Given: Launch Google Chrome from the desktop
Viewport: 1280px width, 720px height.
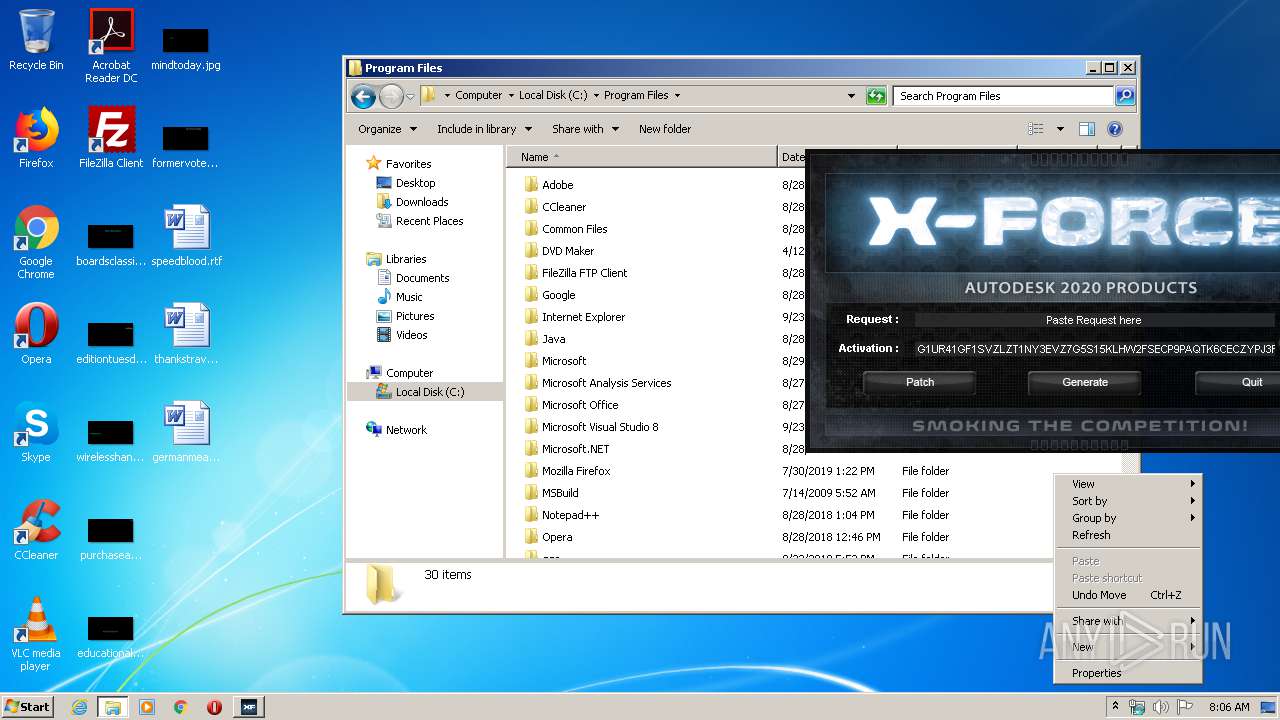Looking at the screenshot, I should pyautogui.click(x=36, y=242).
